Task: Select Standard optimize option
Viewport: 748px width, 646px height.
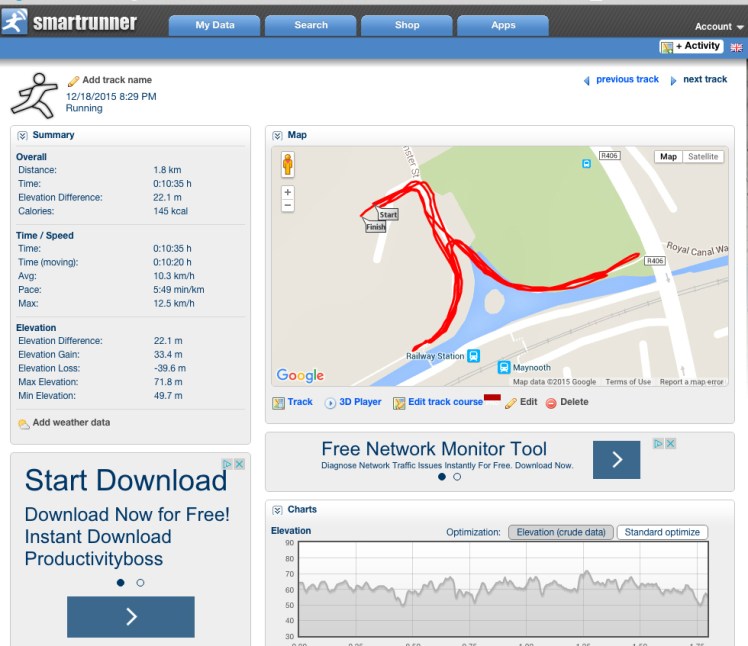Action: point(662,532)
